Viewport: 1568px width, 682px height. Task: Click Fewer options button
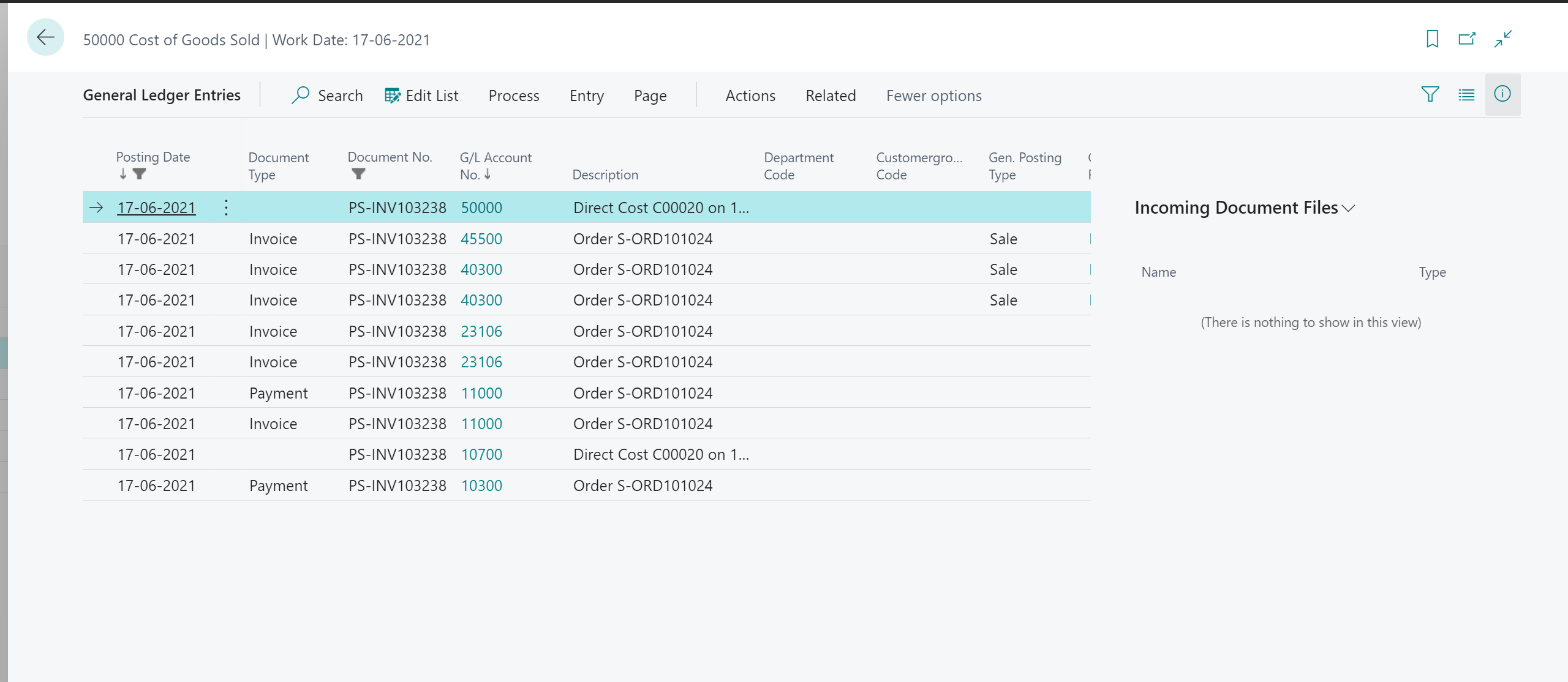coord(933,96)
